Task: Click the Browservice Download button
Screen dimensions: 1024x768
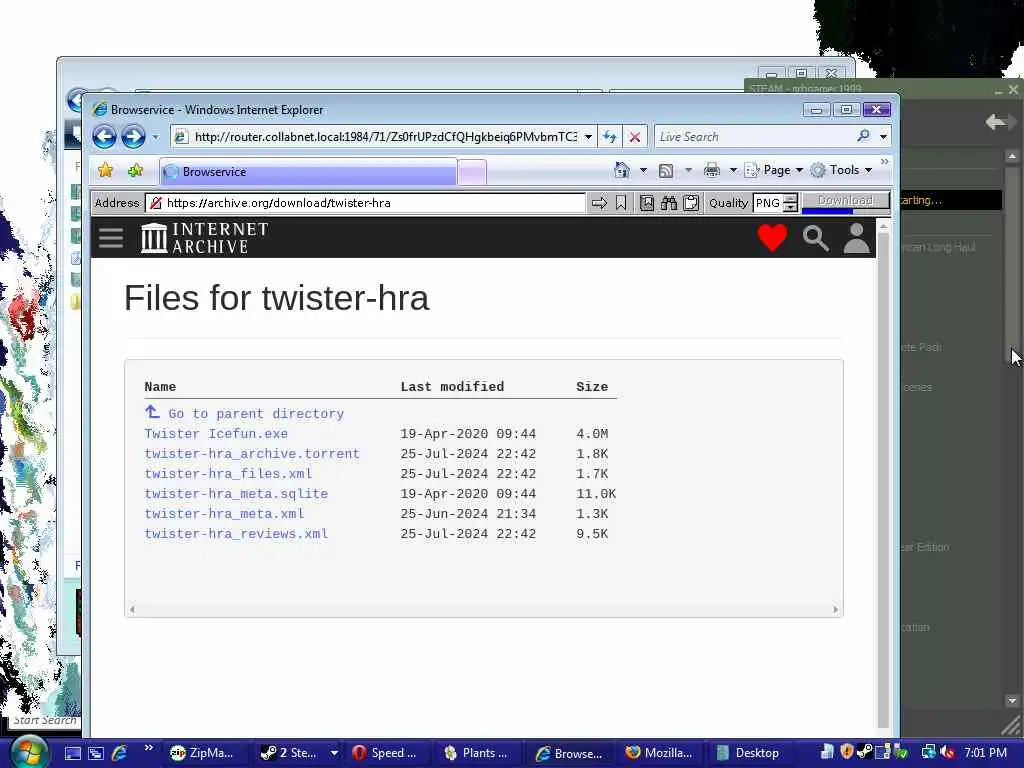Action: pyautogui.click(x=845, y=200)
